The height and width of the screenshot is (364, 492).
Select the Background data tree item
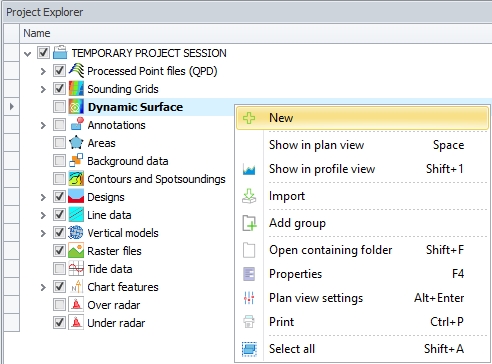pos(128,161)
